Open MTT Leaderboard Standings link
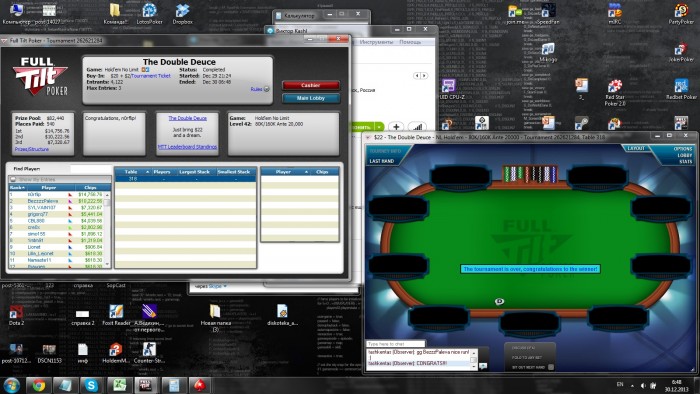 (x=188, y=147)
